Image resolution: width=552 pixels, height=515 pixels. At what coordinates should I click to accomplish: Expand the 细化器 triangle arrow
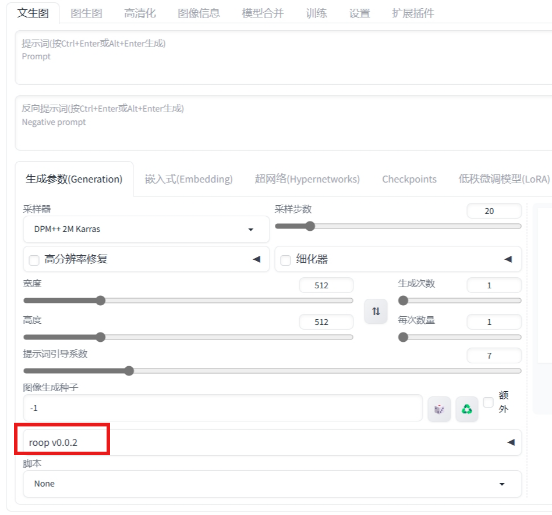coord(508,259)
